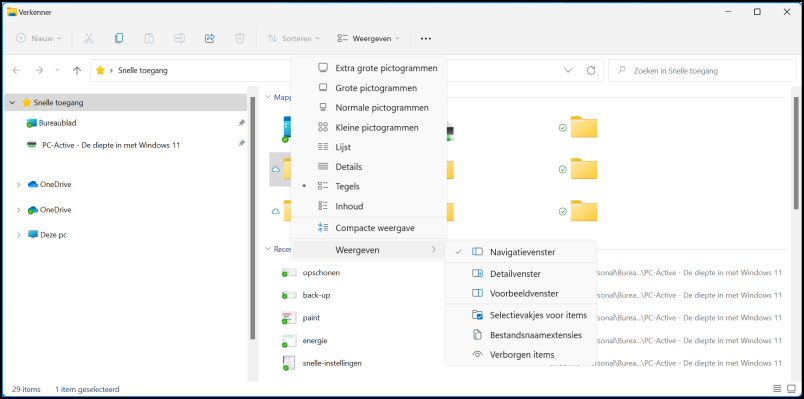Click pin icon next to PC-Active folder

tap(242, 144)
